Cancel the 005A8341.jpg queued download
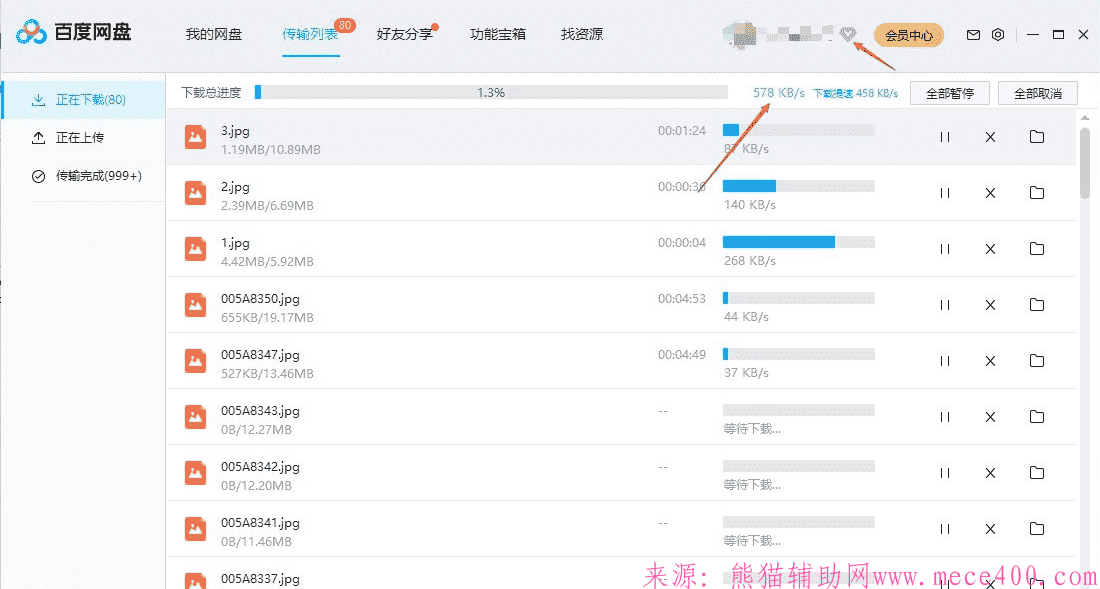 [x=990, y=529]
